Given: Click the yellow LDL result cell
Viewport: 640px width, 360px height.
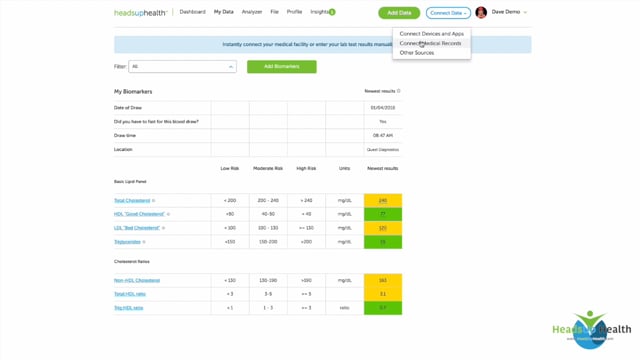Looking at the screenshot, I should point(383,228).
